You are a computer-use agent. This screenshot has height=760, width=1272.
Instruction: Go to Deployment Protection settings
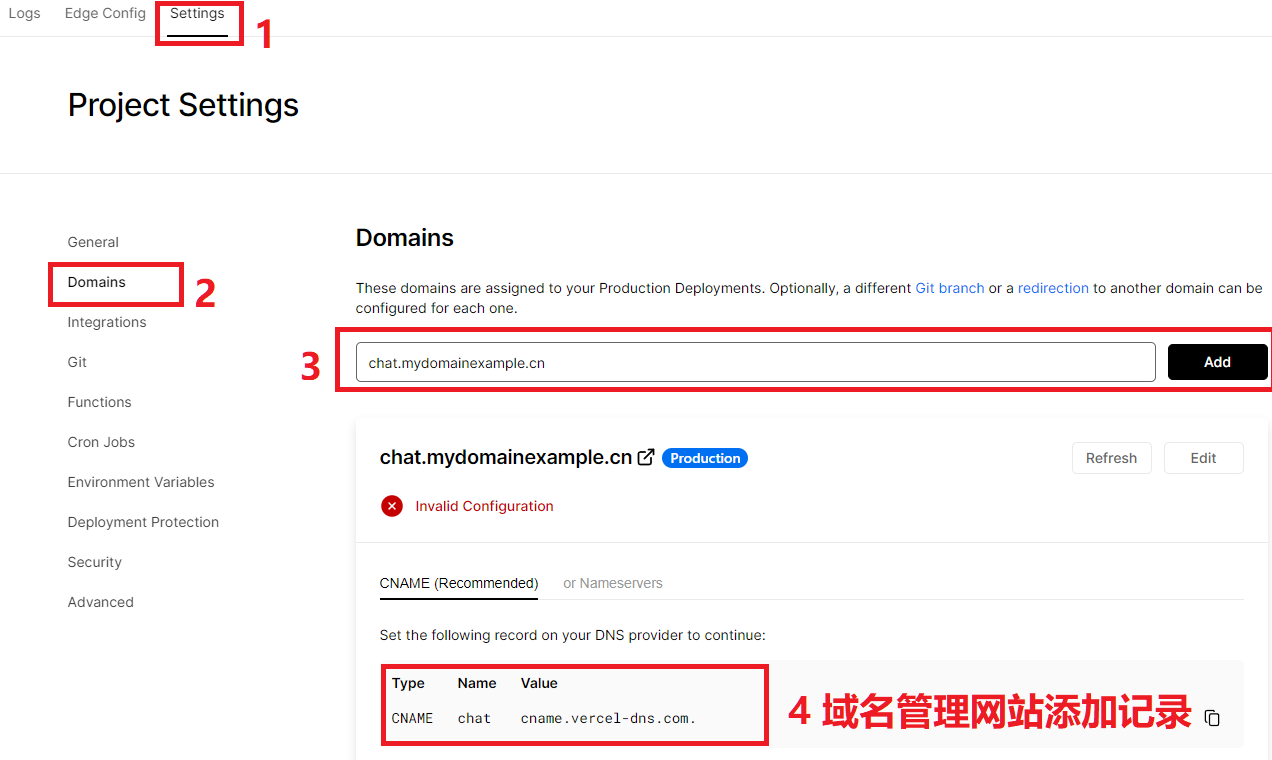click(x=143, y=522)
